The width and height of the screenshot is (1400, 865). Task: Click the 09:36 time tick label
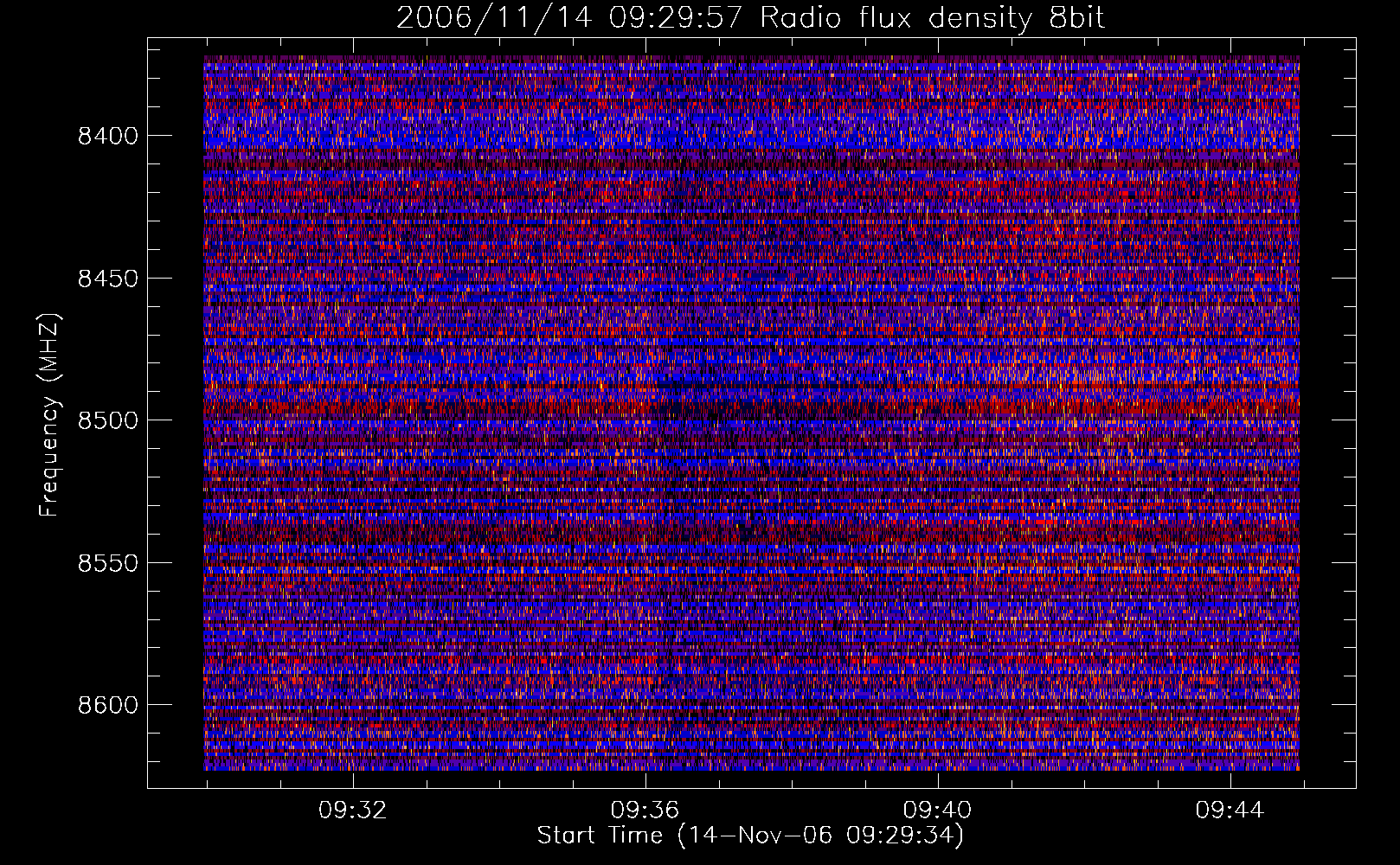click(x=645, y=811)
